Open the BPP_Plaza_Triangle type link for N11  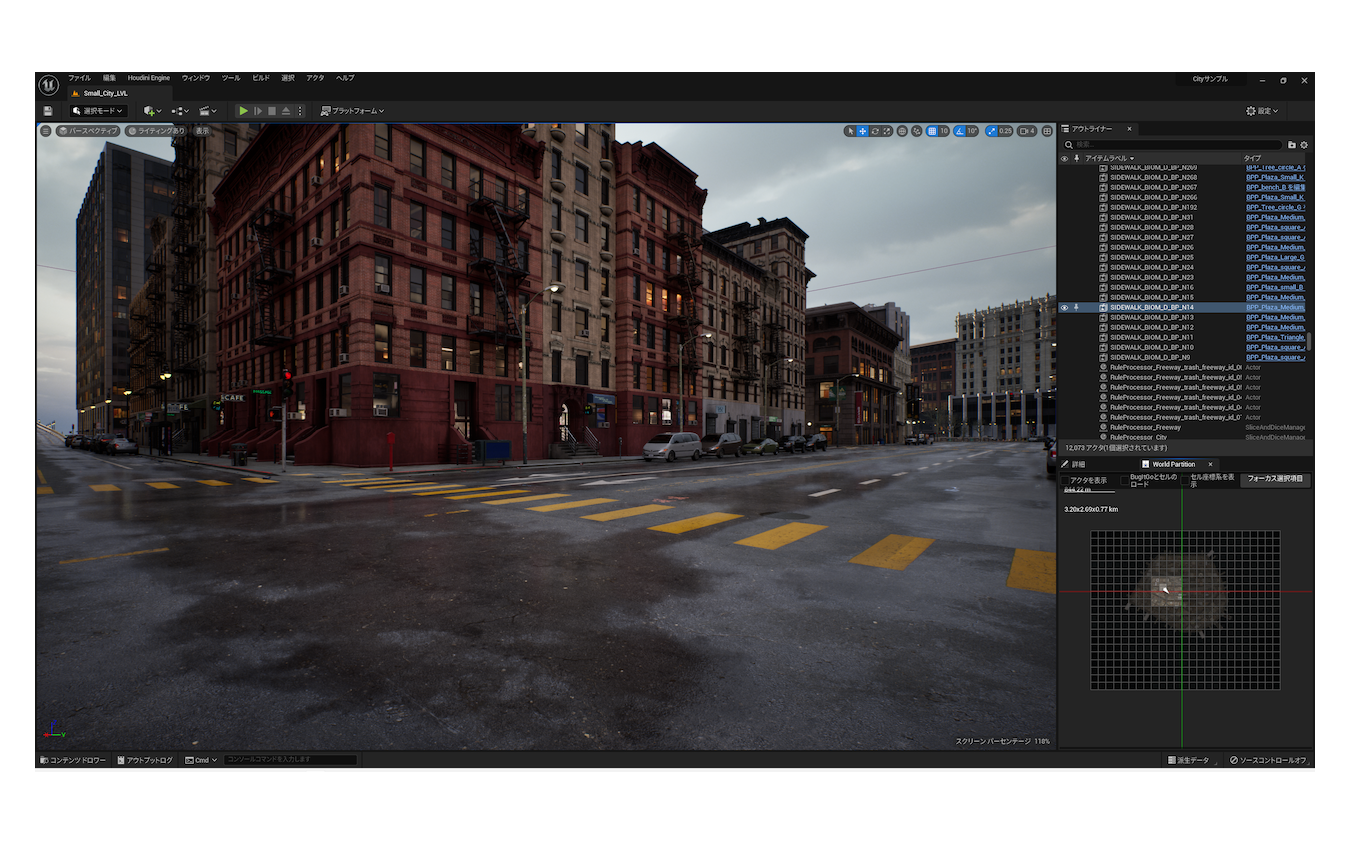coord(1275,337)
